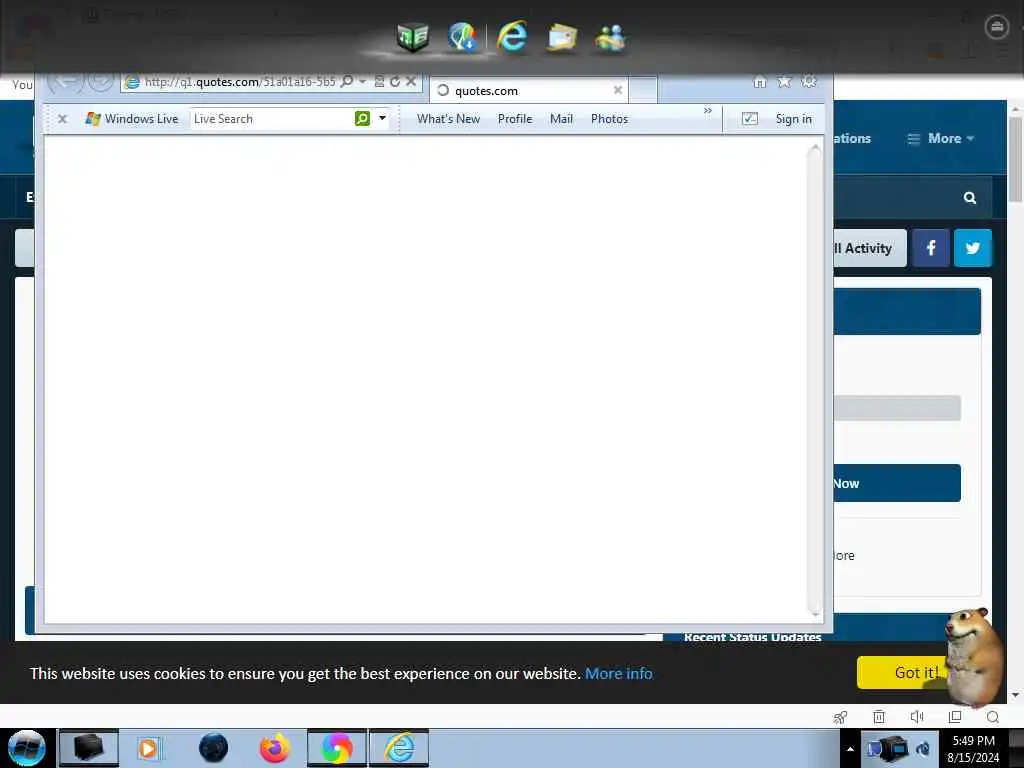Open the Windows Start menu
This screenshot has width=1024, height=768.
pyautogui.click(x=27, y=748)
